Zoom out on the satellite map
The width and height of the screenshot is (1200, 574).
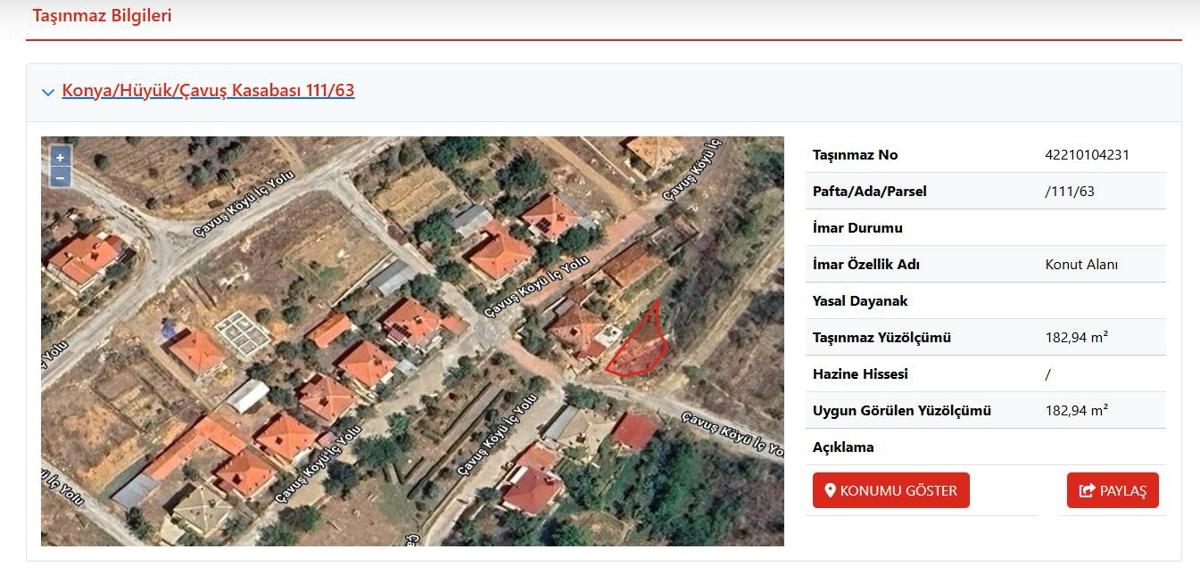point(60,177)
